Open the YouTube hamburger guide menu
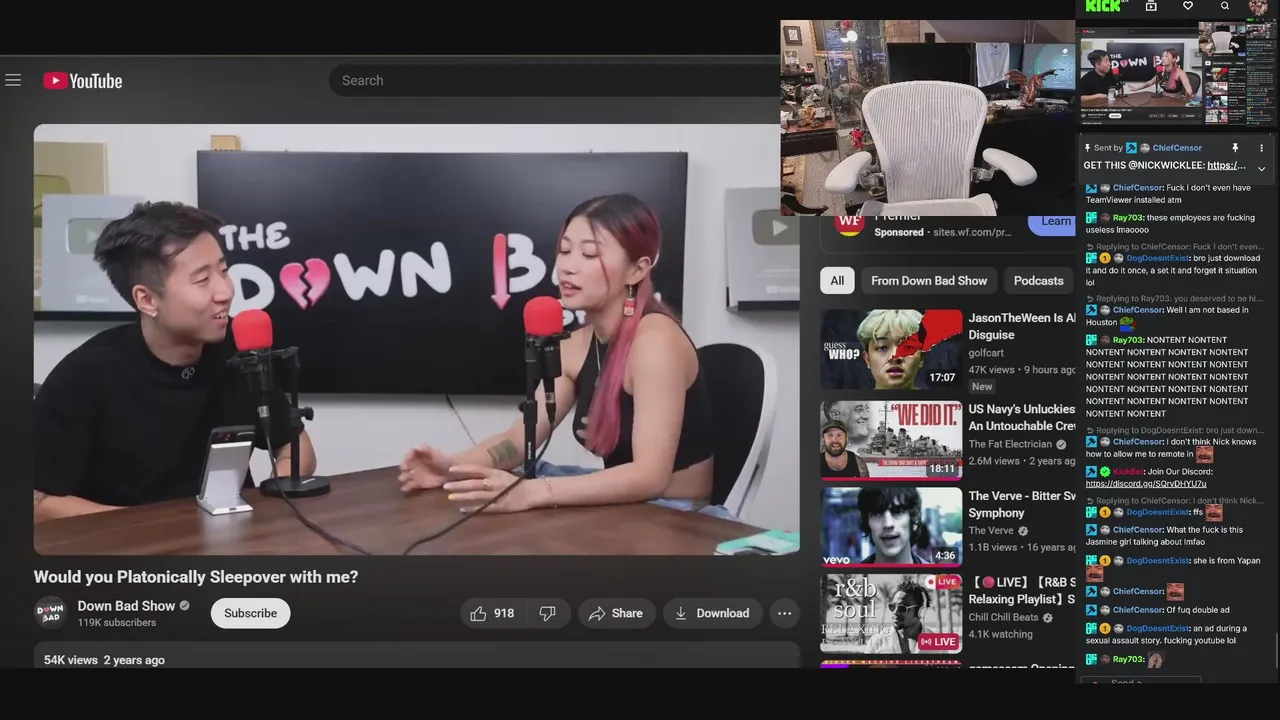 [x=13, y=80]
